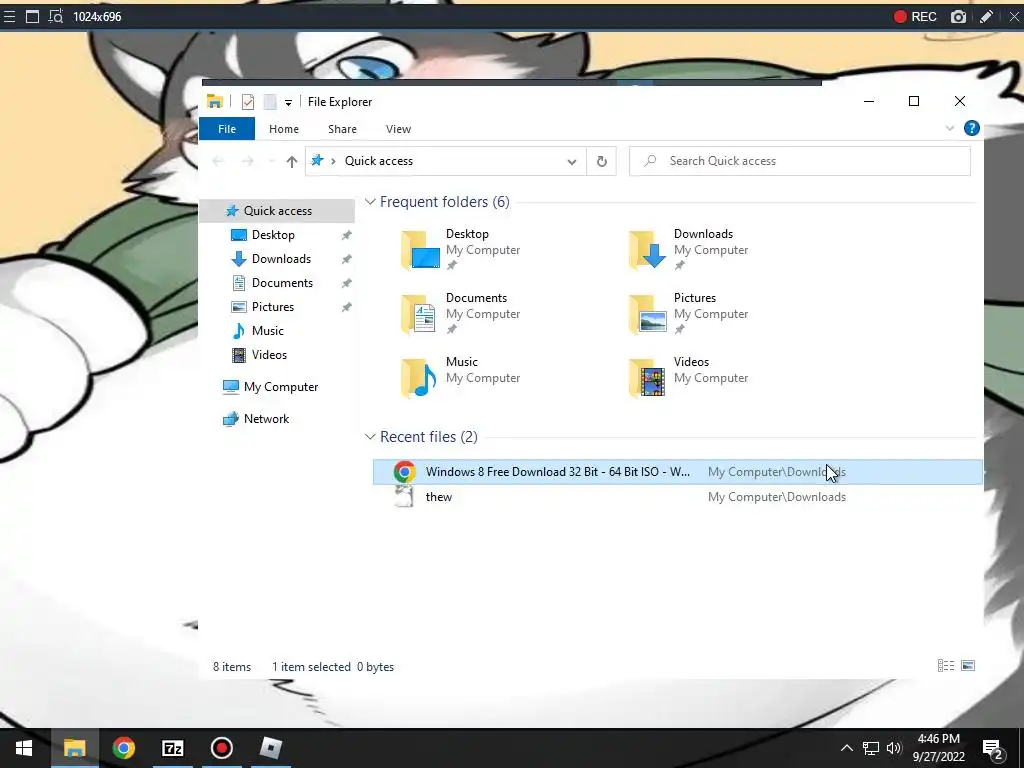Open the Customize Quick Access Toolbar dropdown arrow
The width and height of the screenshot is (1024, 768).
(x=288, y=103)
